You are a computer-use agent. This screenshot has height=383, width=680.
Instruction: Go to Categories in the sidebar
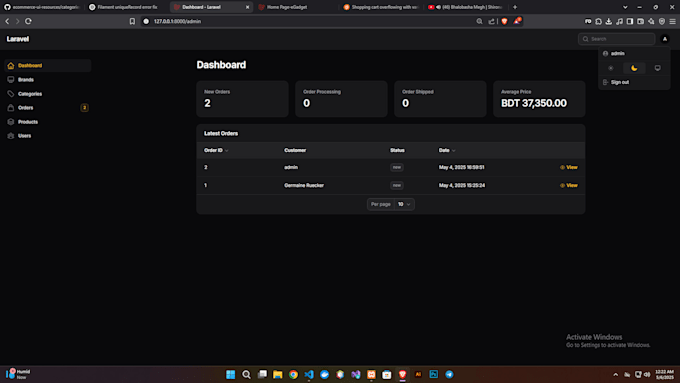point(48,94)
